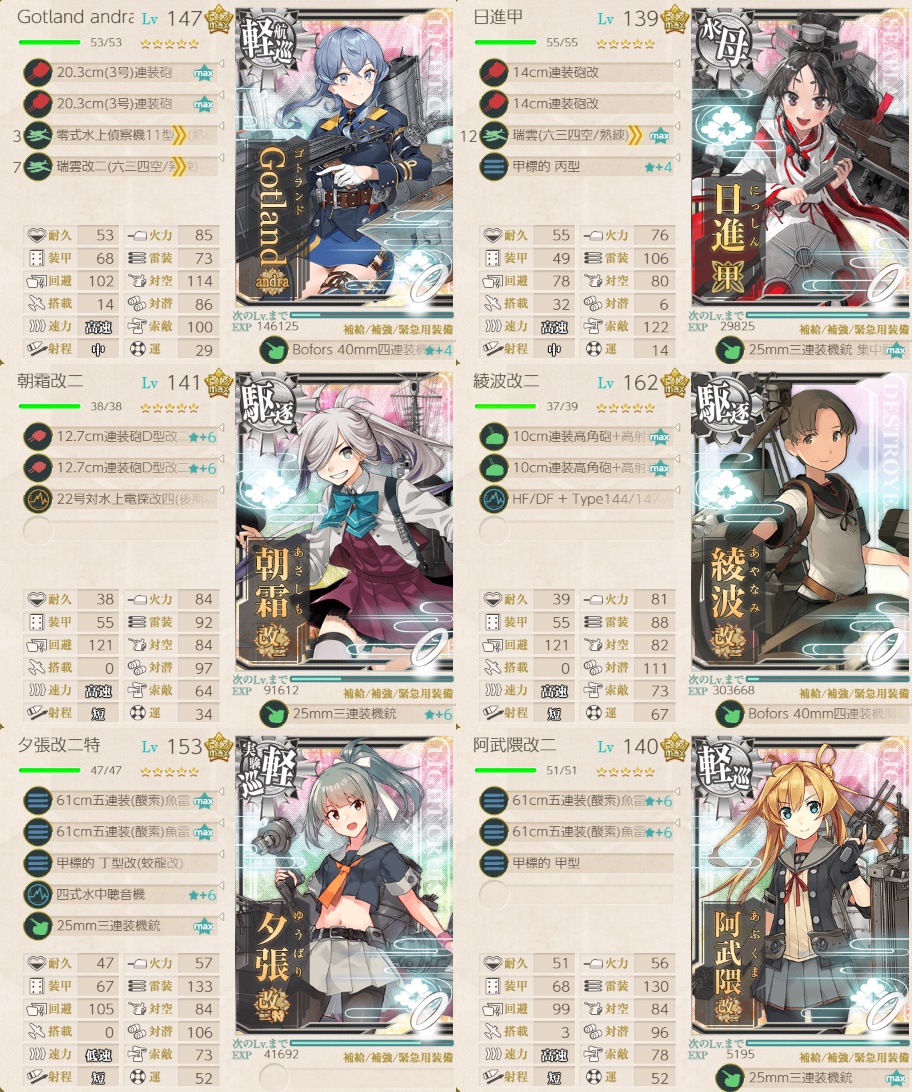Open the Gotland andra ship card portrait

[x=345, y=159]
